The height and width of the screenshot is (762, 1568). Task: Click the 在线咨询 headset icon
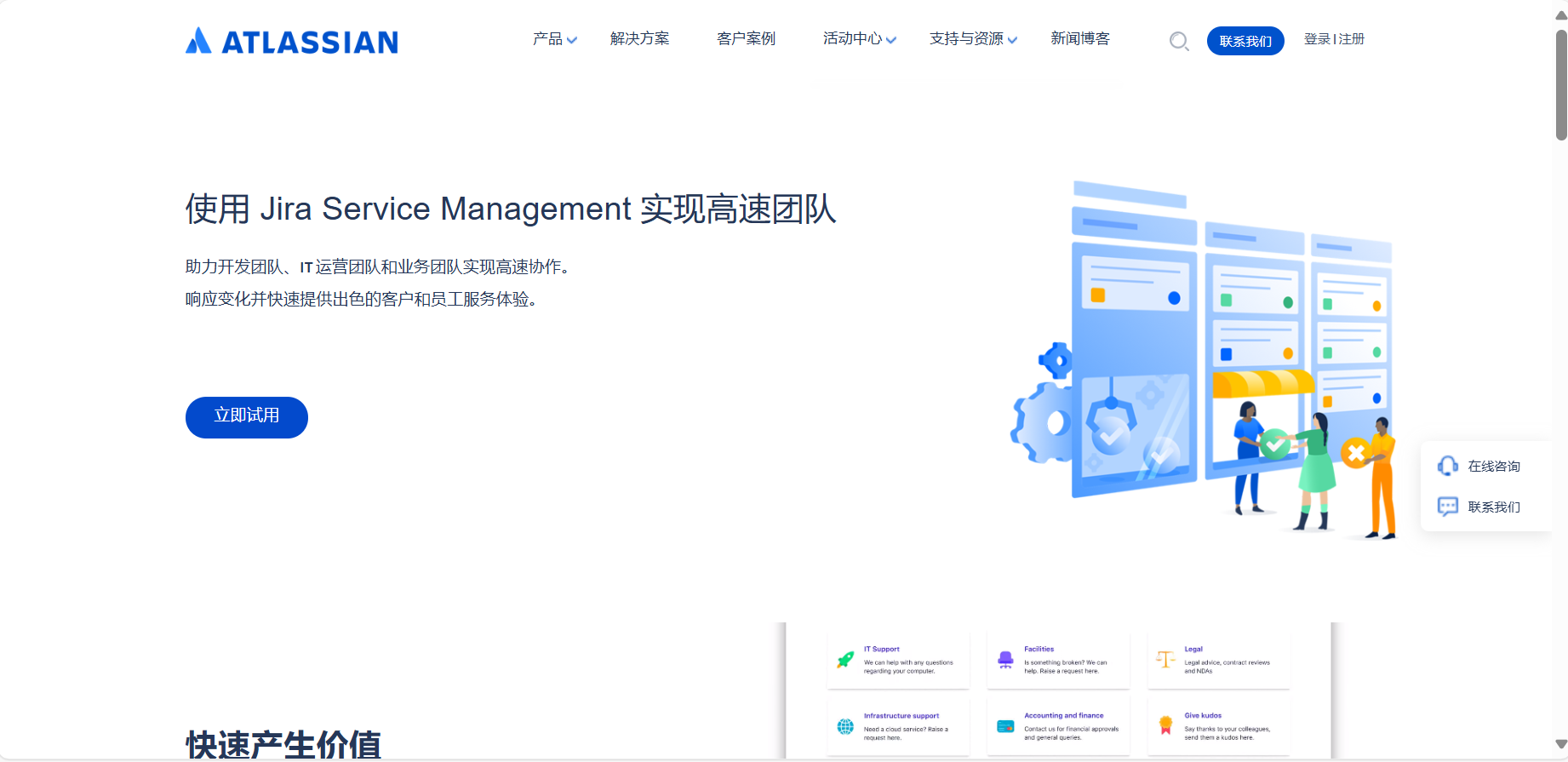pyautogui.click(x=1447, y=466)
